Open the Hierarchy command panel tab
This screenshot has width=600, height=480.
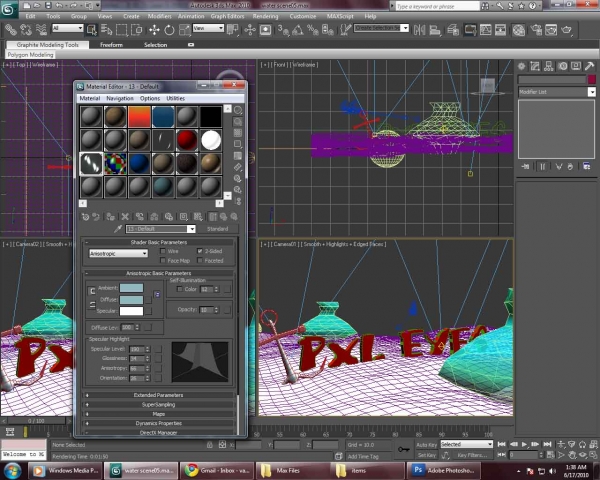pos(548,67)
